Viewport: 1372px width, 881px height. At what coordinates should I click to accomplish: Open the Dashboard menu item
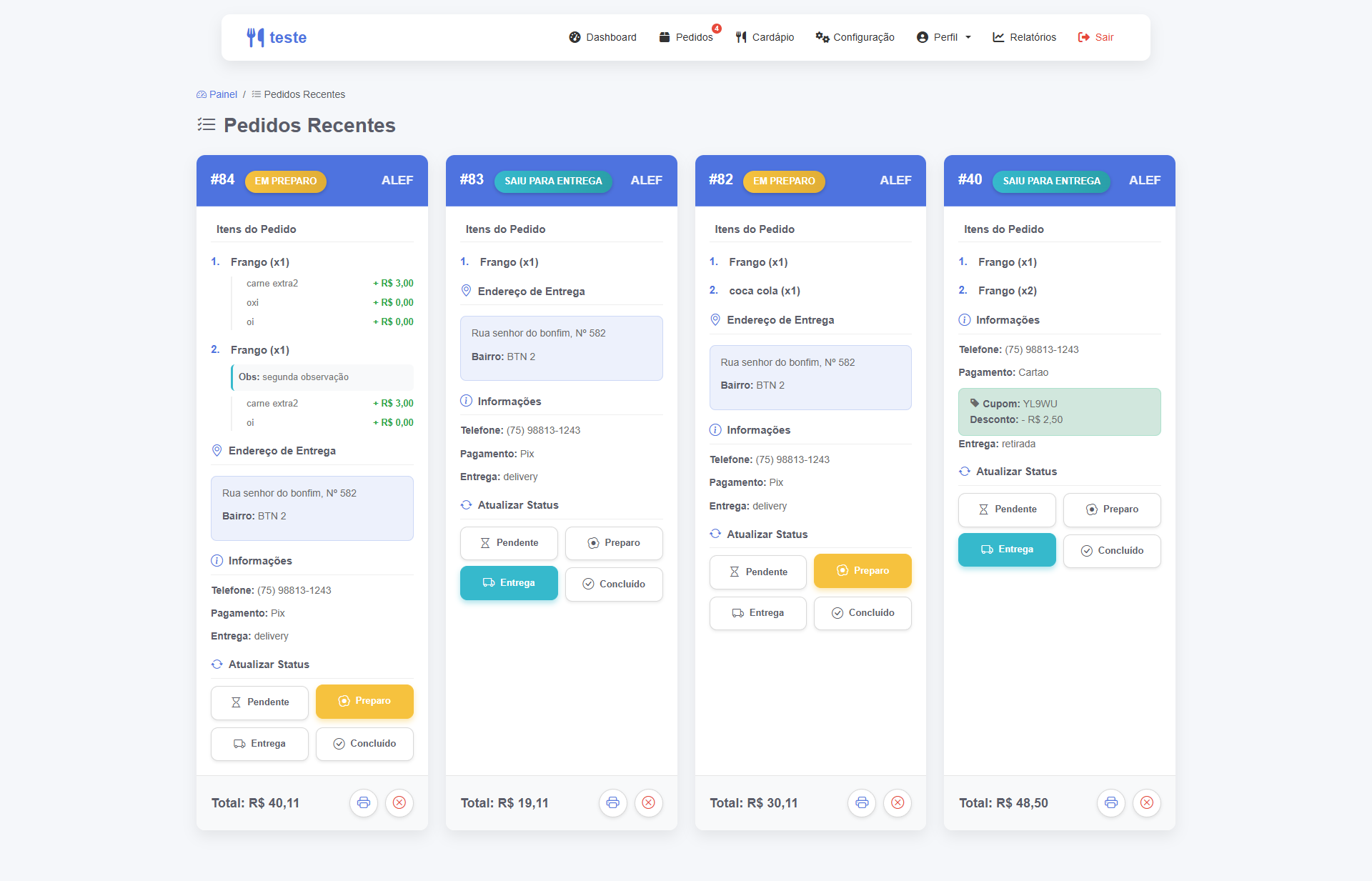click(602, 37)
